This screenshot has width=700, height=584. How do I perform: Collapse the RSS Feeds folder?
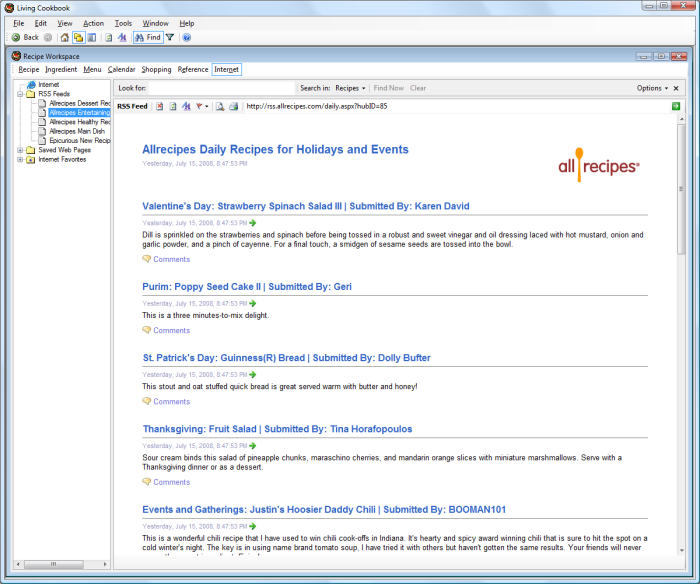click(x=20, y=94)
